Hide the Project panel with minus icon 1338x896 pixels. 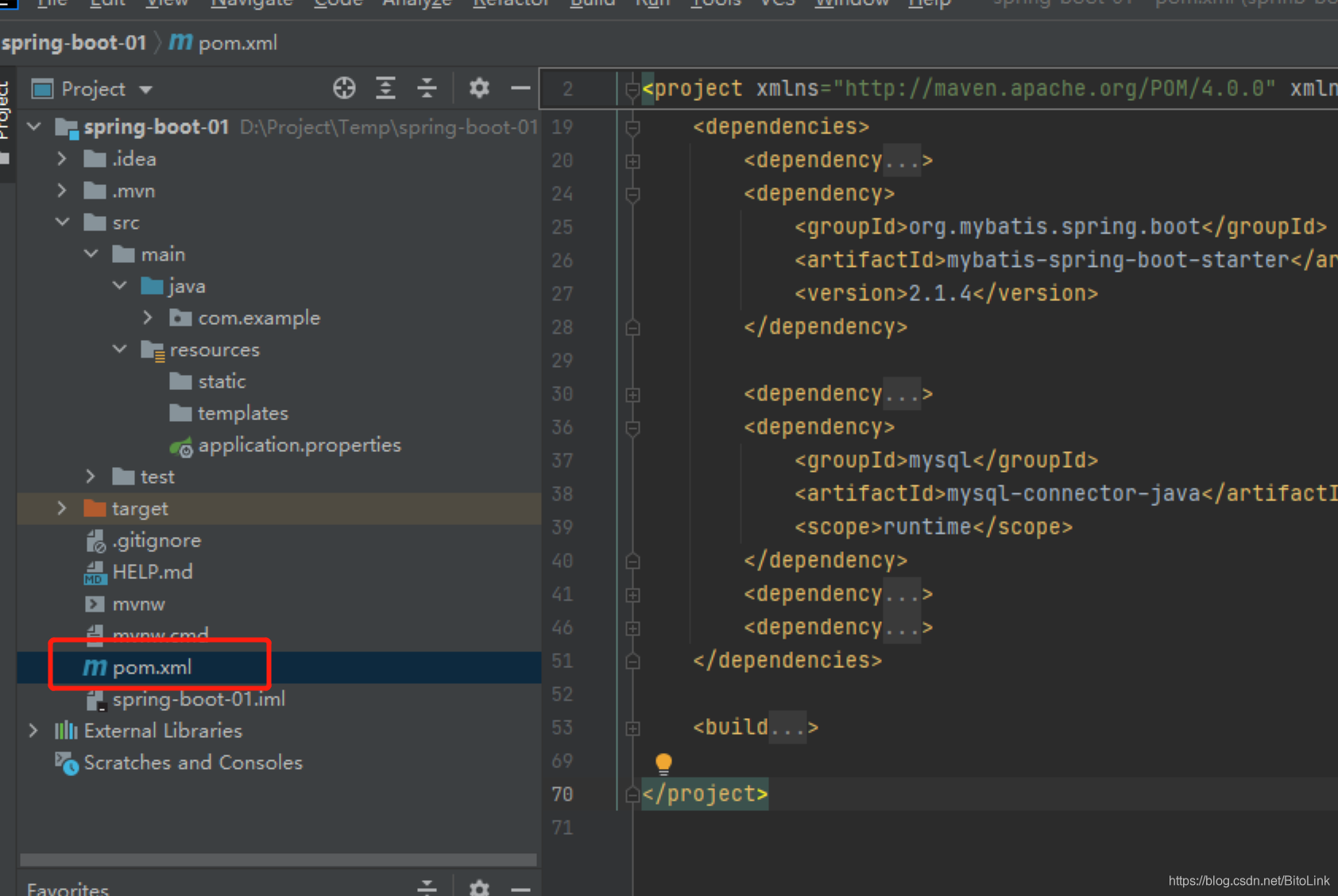click(520, 88)
